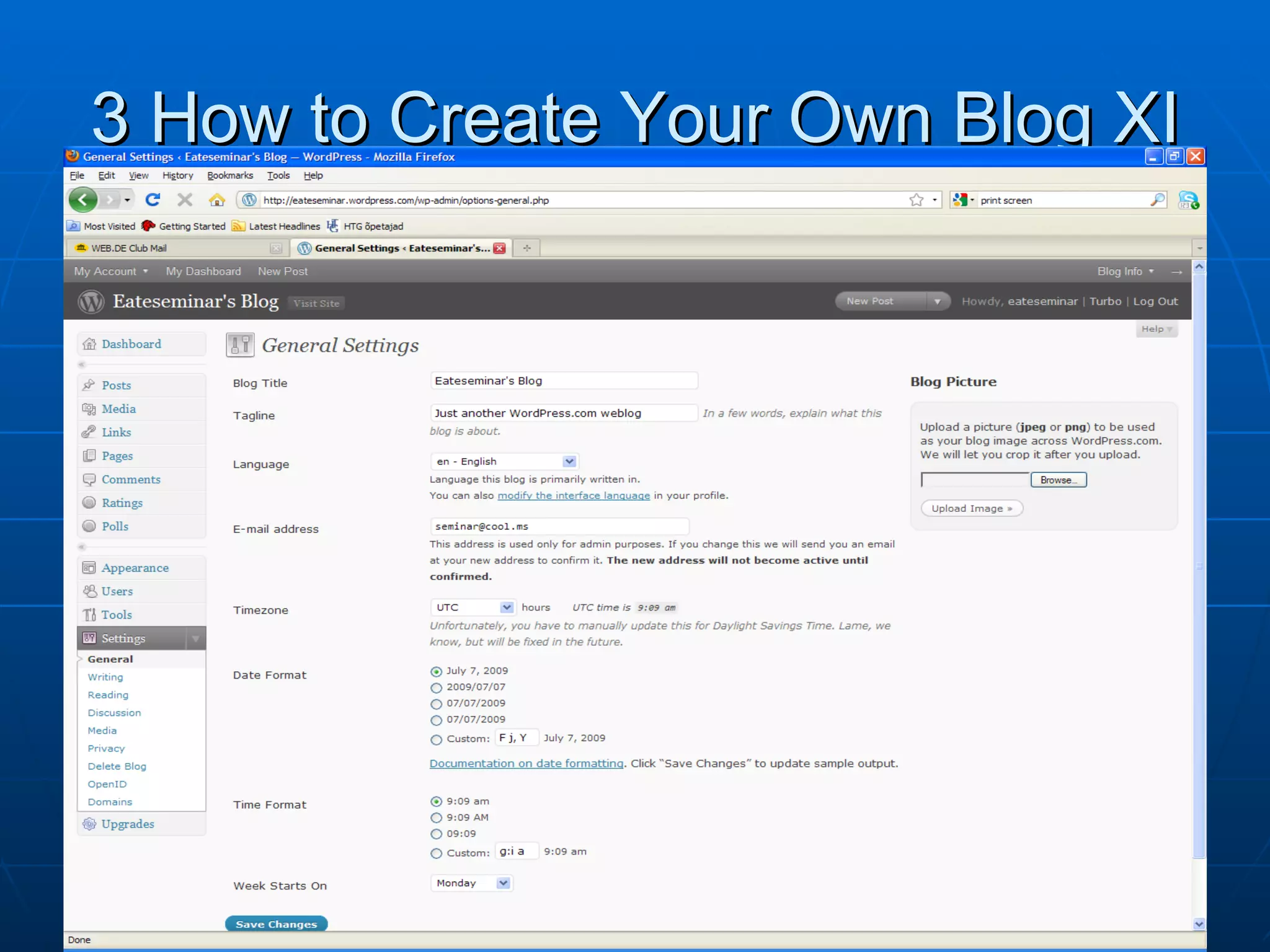This screenshot has height=952, width=1270.
Task: Open the Bookmarks menu
Action: tap(230, 175)
